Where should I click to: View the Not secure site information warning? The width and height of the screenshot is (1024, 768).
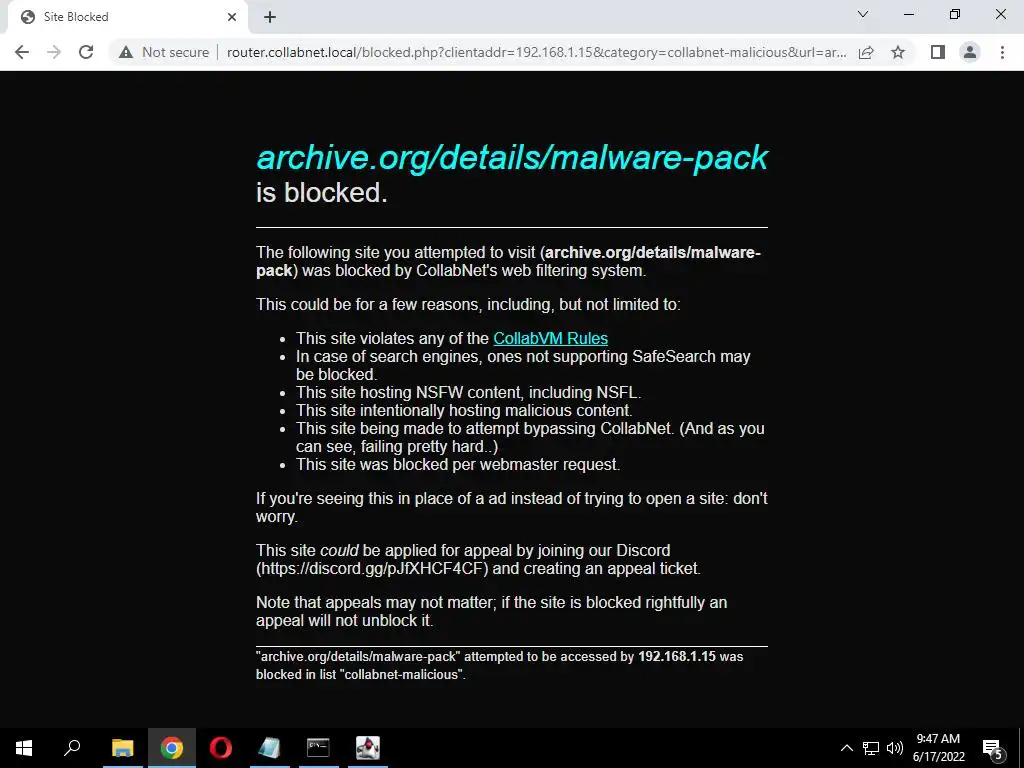pos(163,52)
